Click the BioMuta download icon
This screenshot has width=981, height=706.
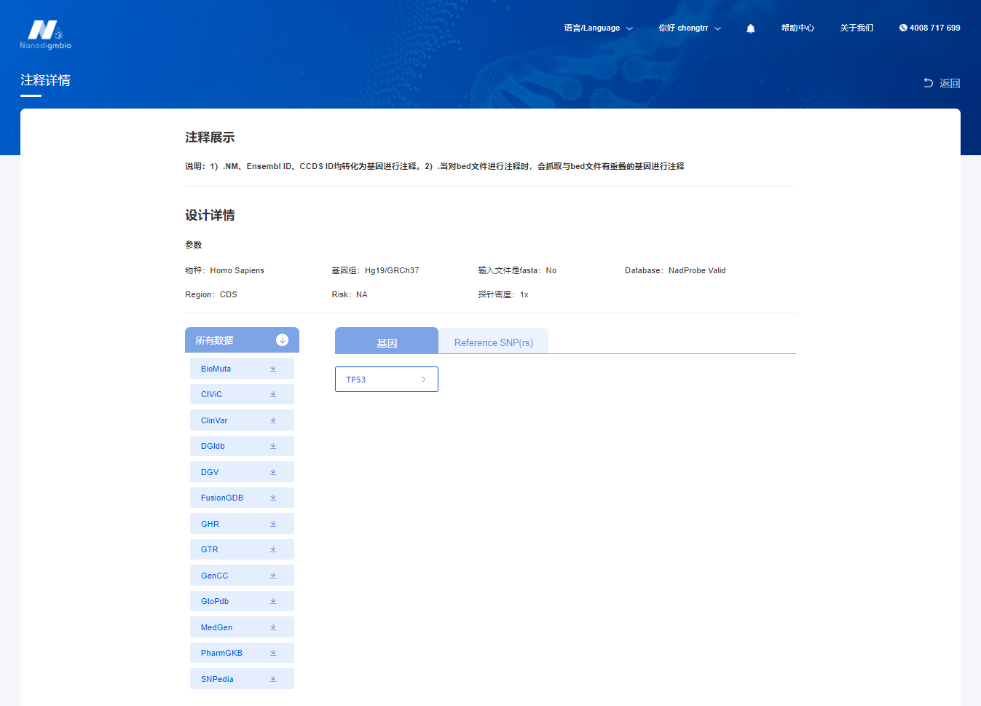[x=273, y=369]
